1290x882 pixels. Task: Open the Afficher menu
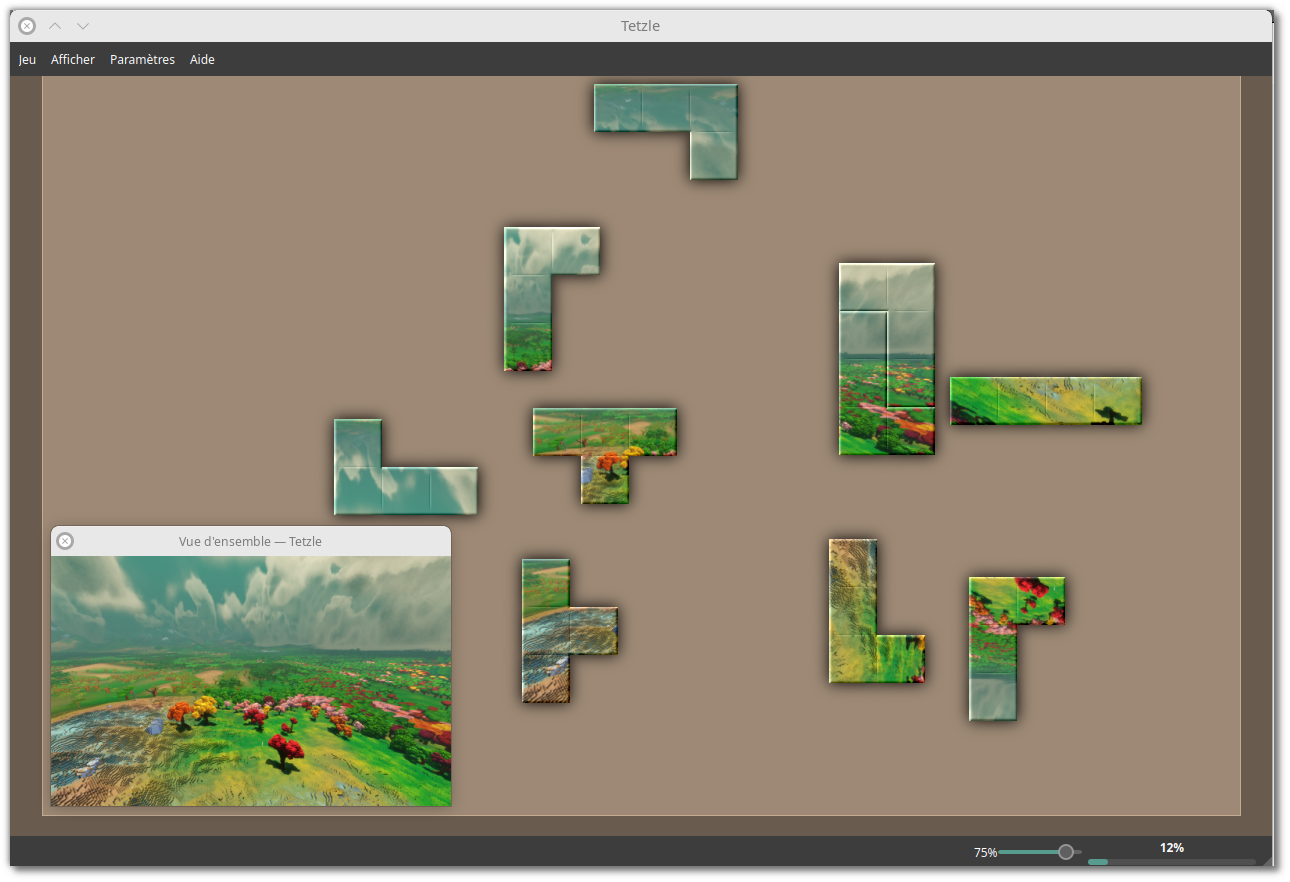pyautogui.click(x=73, y=60)
